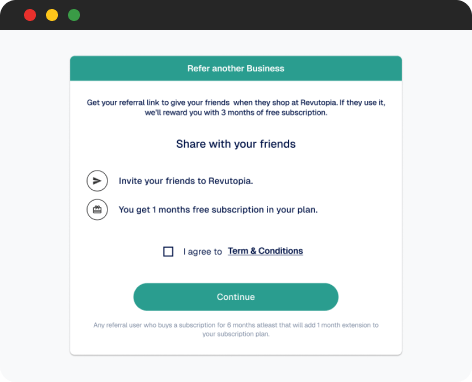Tick the 'I agree to' checkbox

click(x=168, y=251)
